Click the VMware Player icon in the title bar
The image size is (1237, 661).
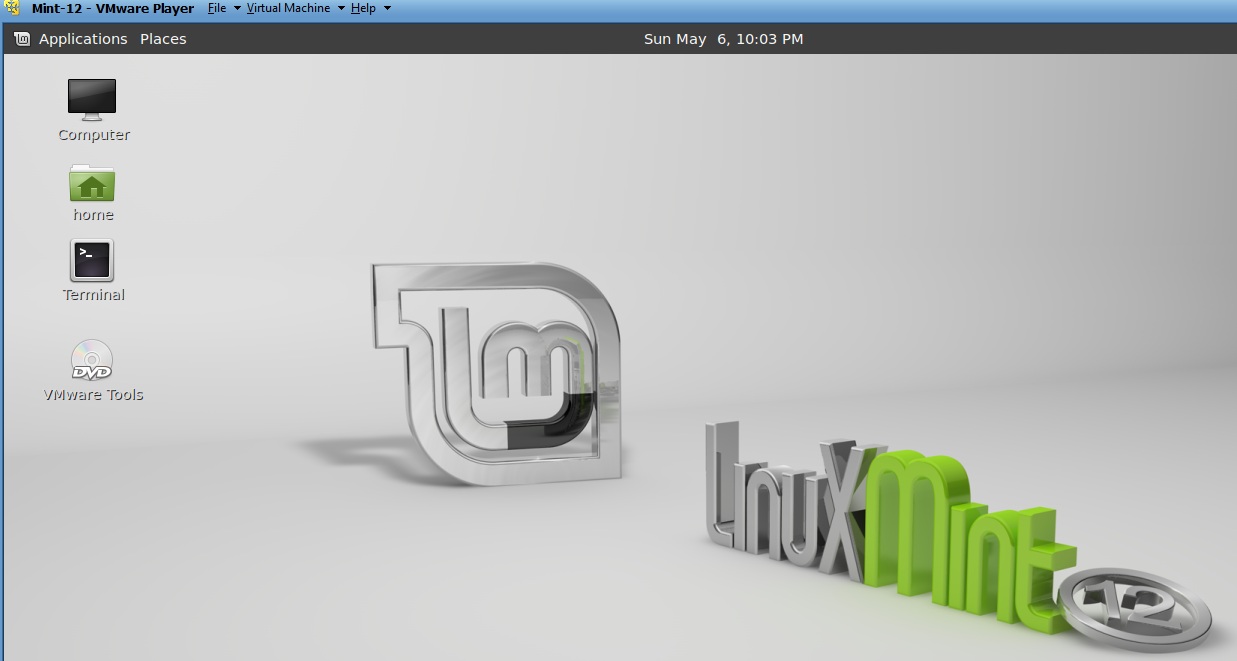12,8
